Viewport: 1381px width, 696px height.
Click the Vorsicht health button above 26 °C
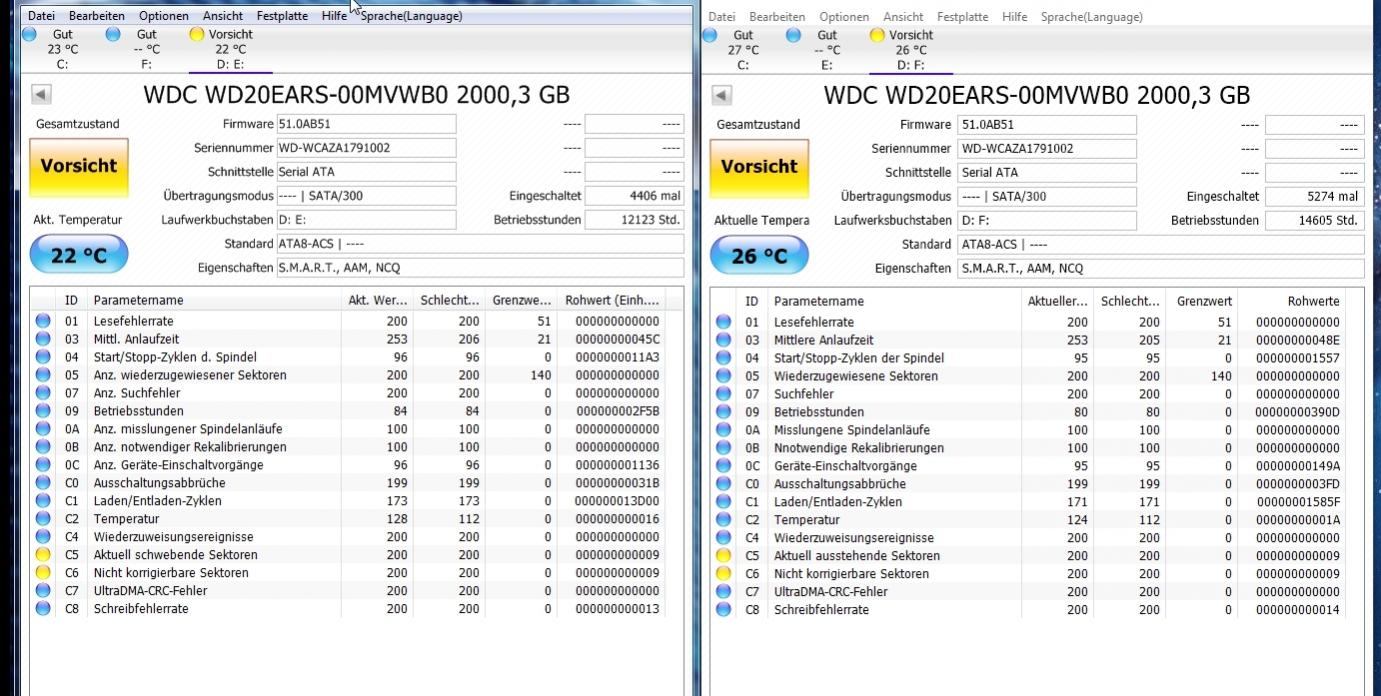coord(759,167)
